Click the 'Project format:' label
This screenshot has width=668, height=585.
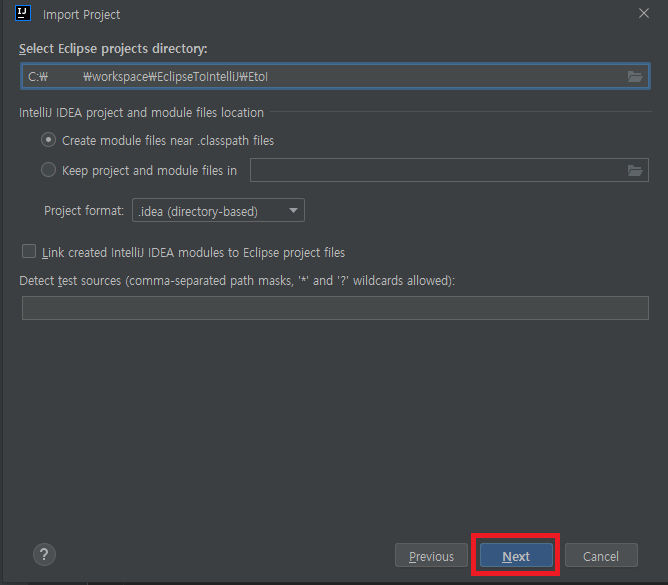[84, 210]
